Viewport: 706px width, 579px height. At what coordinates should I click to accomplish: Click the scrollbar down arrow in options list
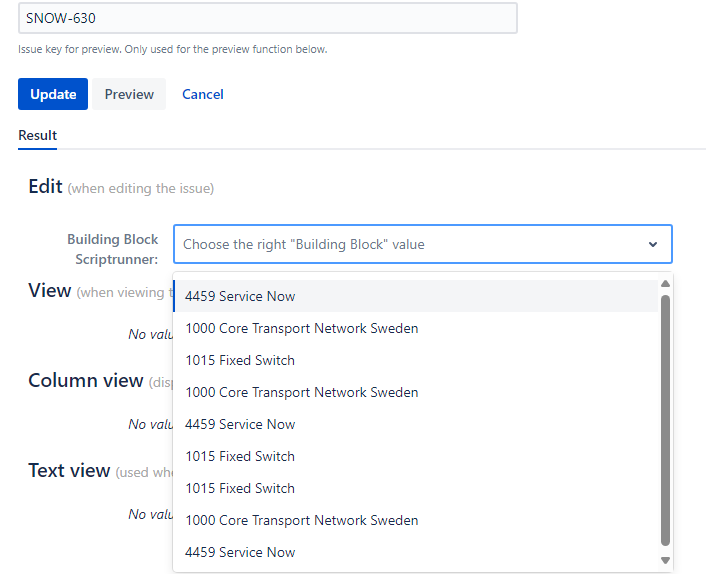click(665, 561)
